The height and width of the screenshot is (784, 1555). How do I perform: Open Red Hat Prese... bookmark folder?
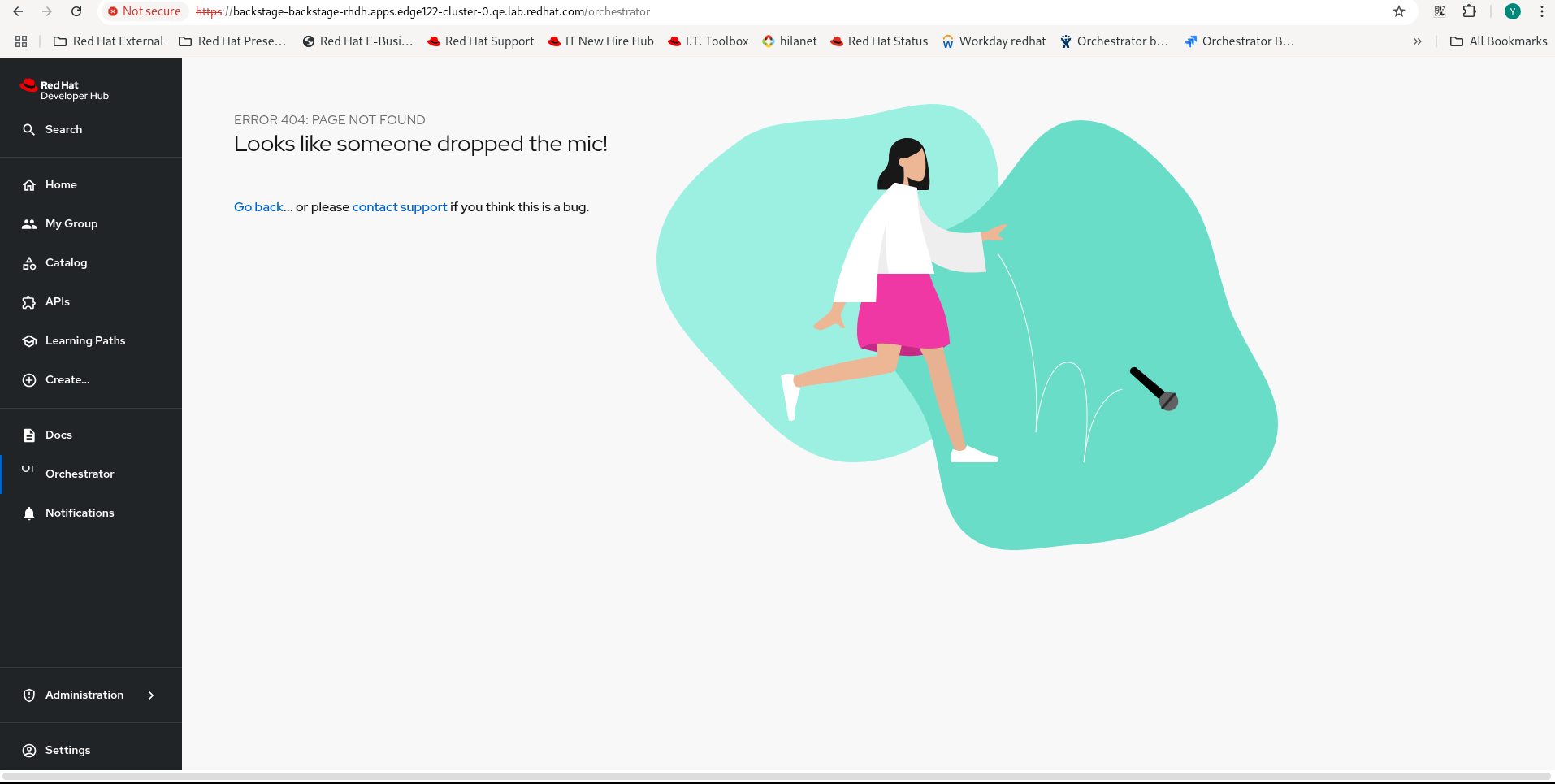click(233, 41)
